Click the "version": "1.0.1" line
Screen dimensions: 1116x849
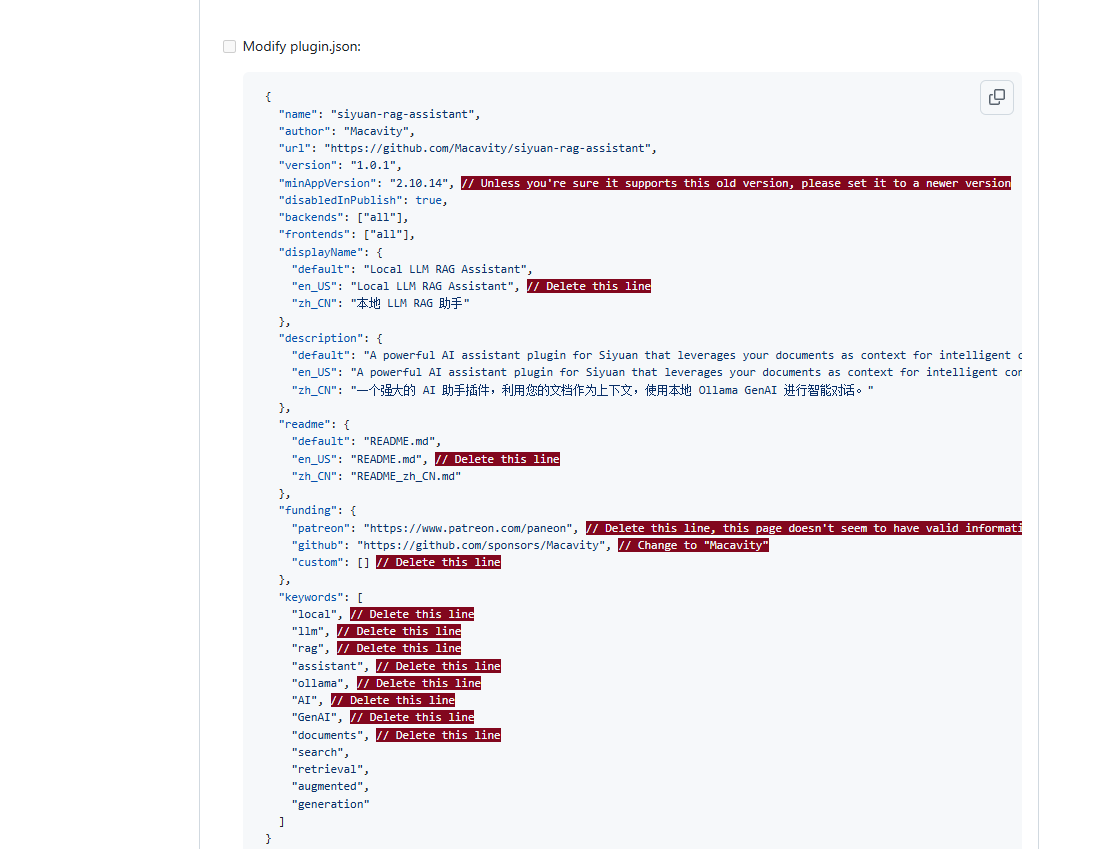pos(340,165)
